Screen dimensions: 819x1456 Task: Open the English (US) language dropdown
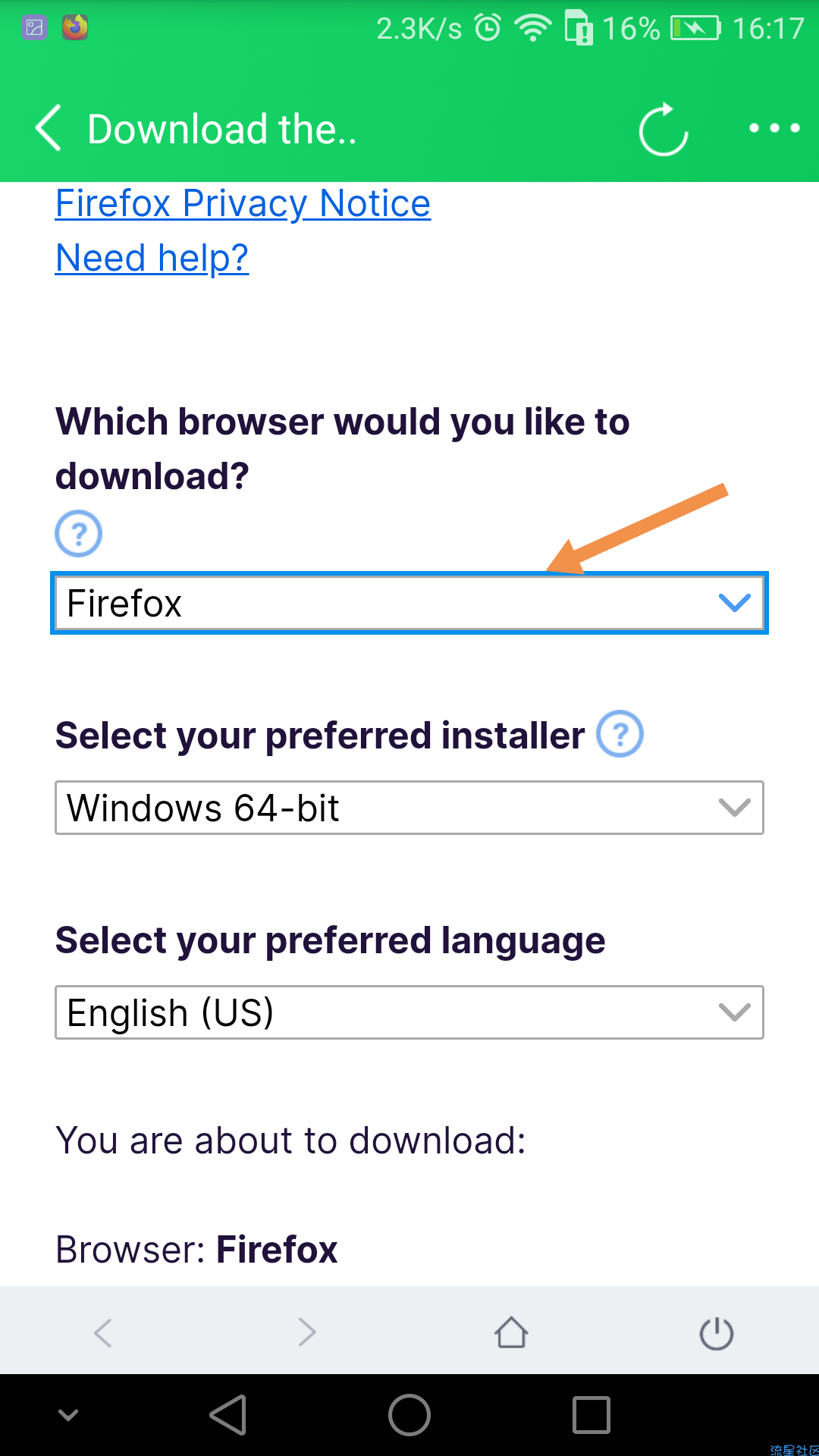[409, 1012]
